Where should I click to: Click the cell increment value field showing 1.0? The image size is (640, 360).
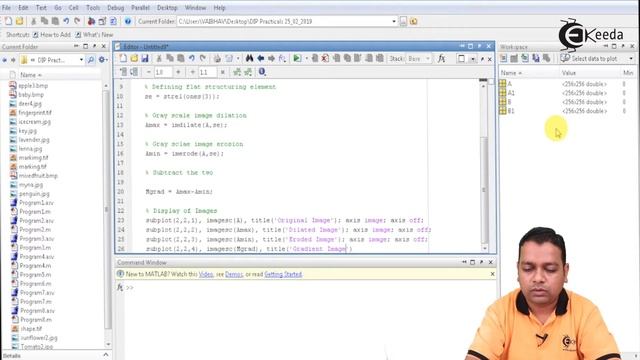coord(163,72)
